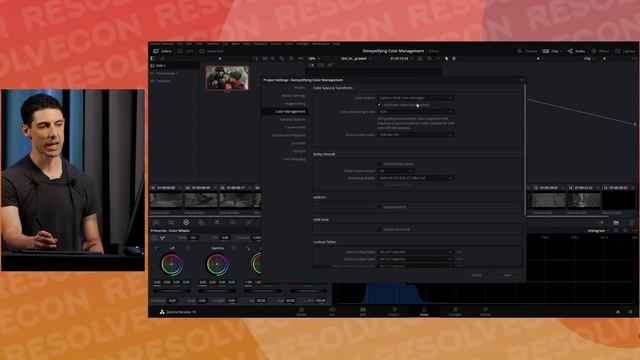Screen dimensions: 640x360
Task: Select the gallery still thumbnail
Action: (x=227, y=78)
